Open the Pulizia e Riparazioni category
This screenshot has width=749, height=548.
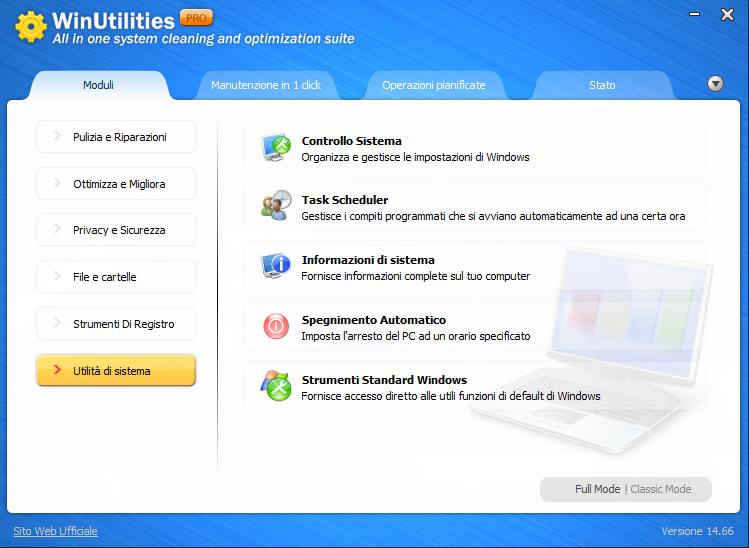tap(116, 137)
